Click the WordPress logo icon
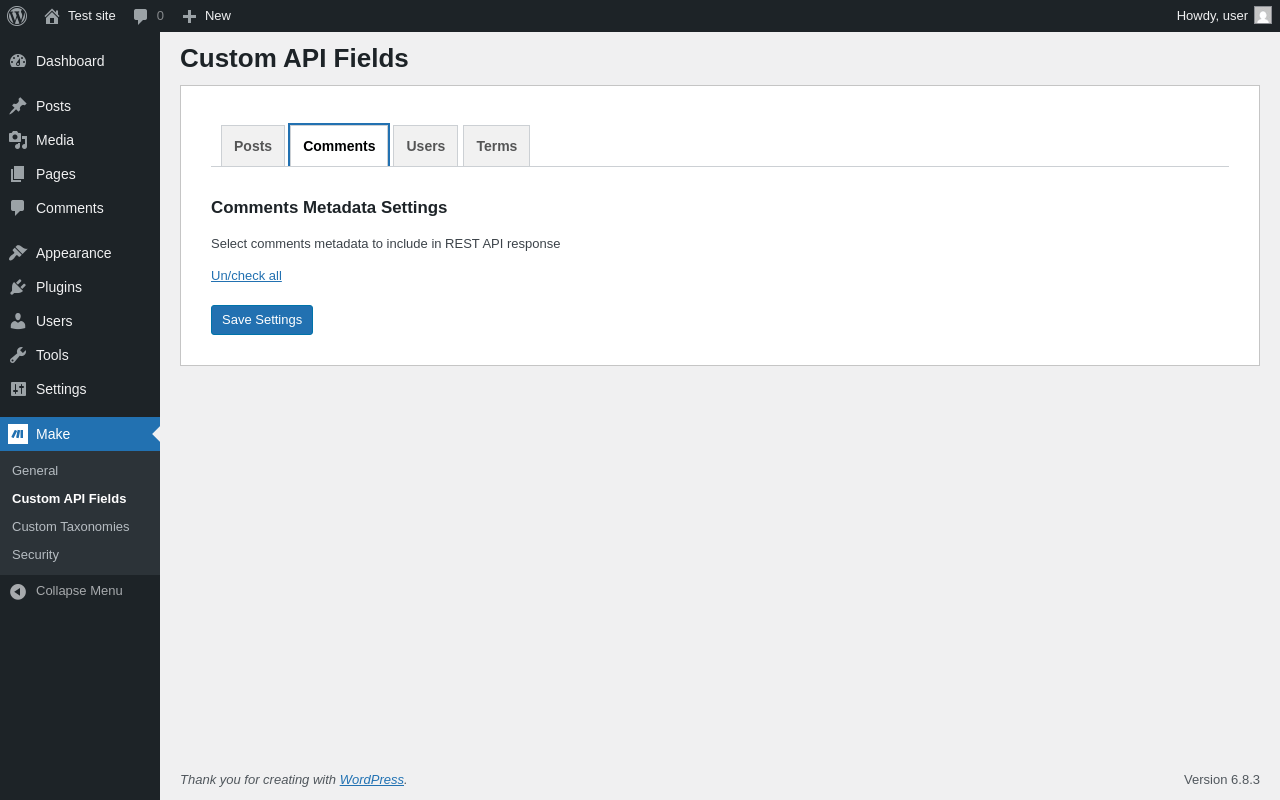Image resolution: width=1280 pixels, height=800 pixels. [17, 16]
